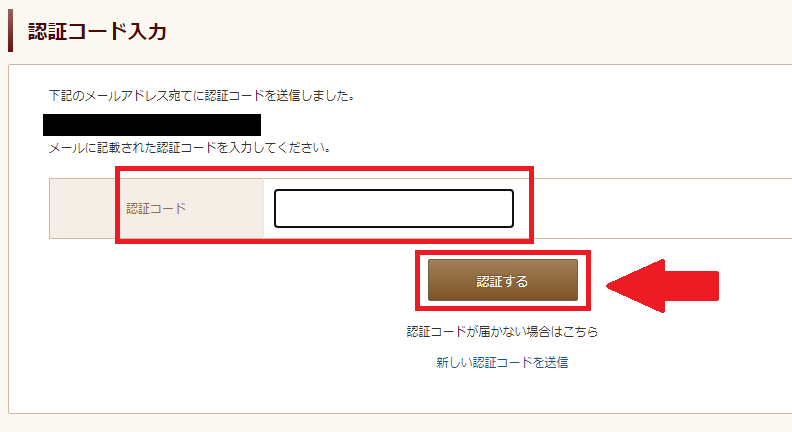Click the 認証コード field label
The image size is (792, 432).
point(156,209)
